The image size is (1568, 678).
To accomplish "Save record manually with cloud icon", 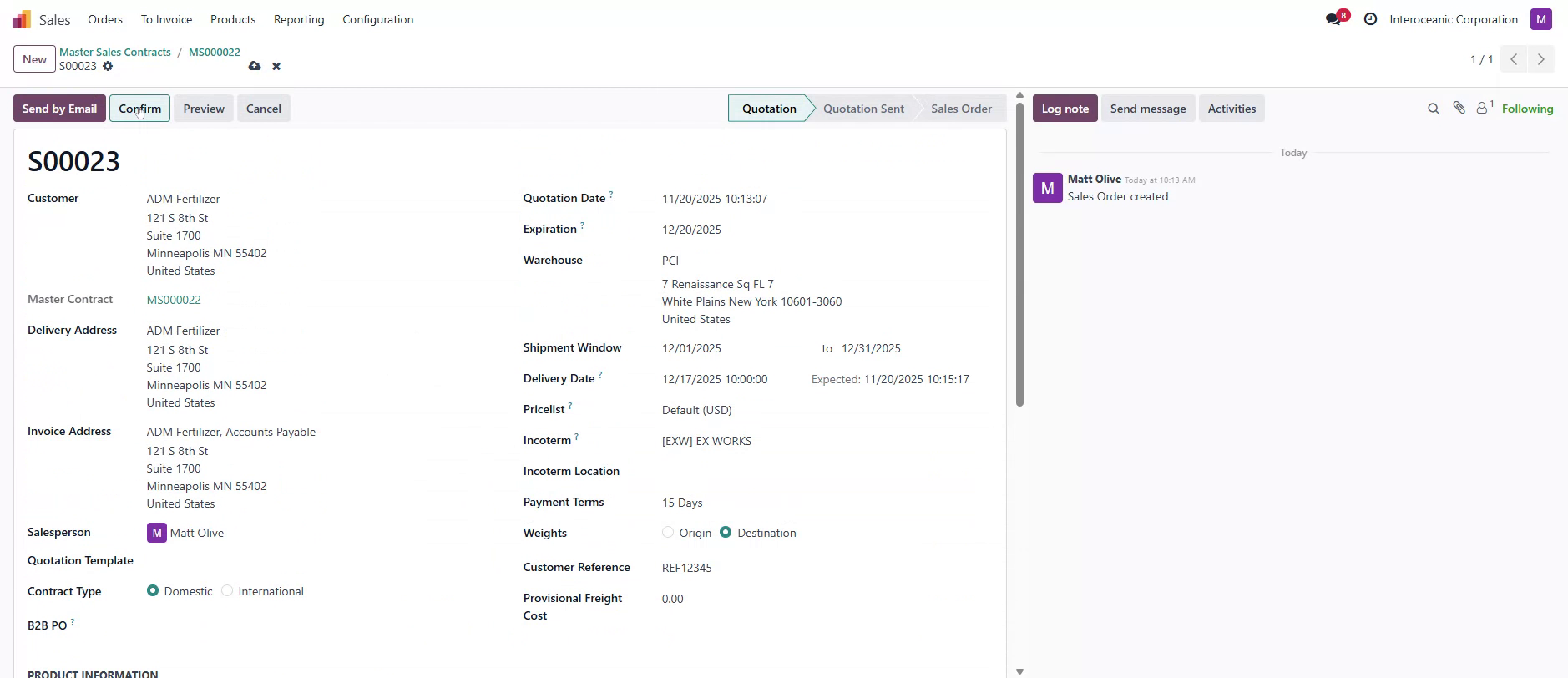I will [x=255, y=66].
